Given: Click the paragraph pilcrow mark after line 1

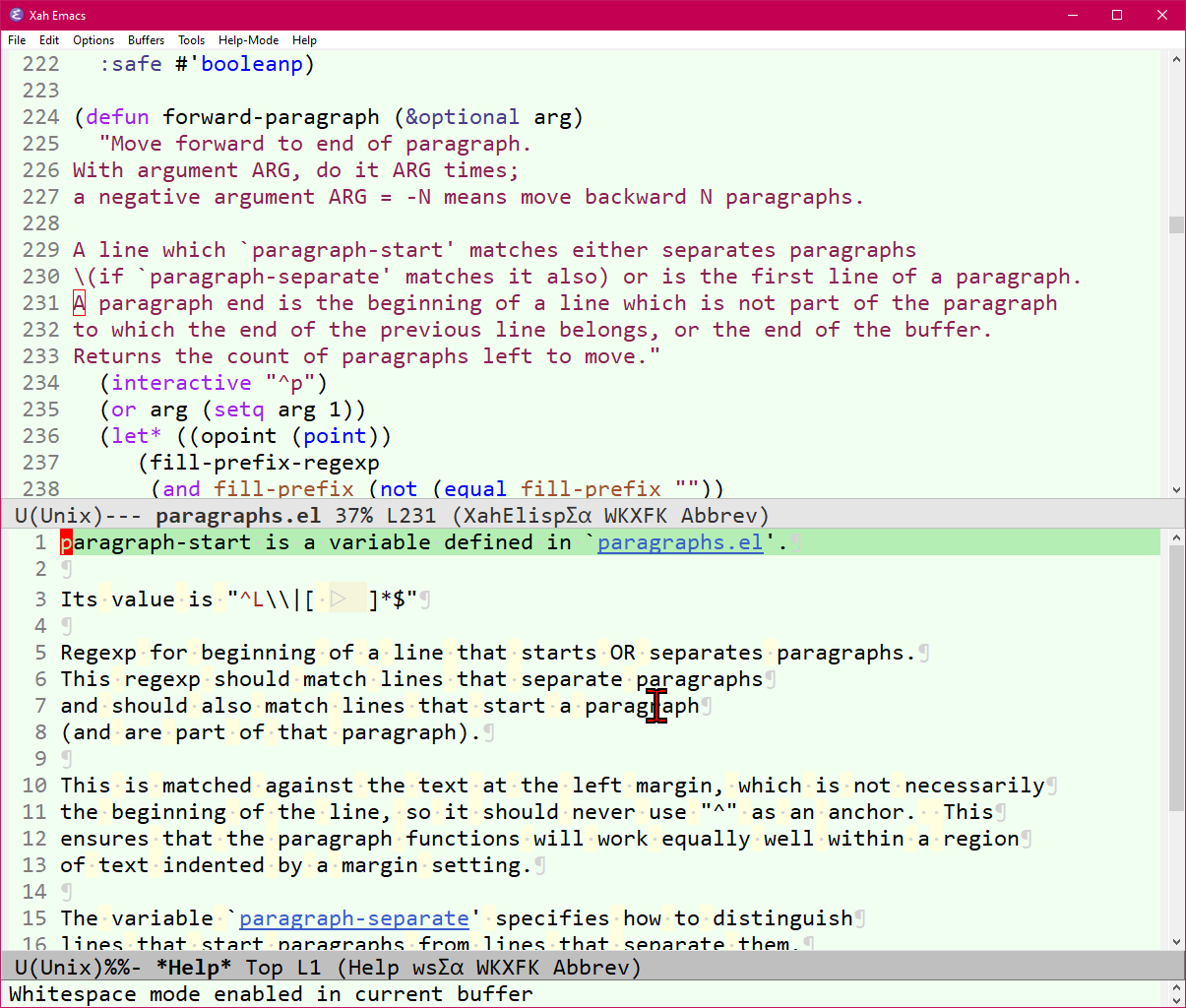Looking at the screenshot, I should (x=794, y=541).
